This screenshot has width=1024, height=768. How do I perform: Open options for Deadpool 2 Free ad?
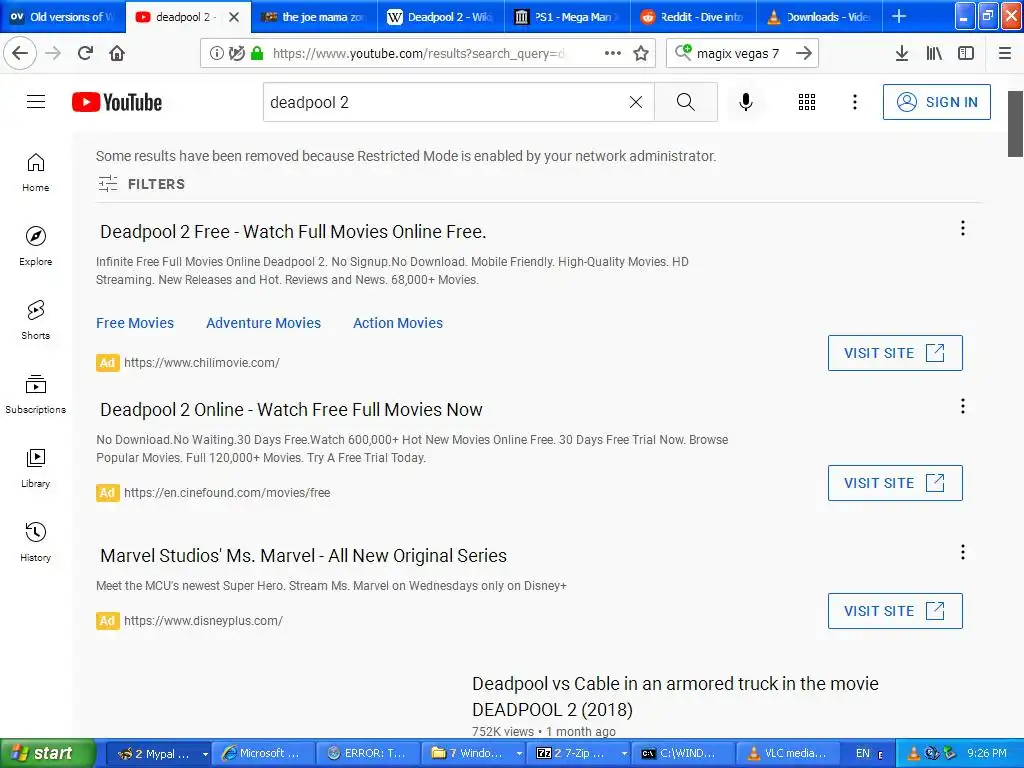[963, 228]
